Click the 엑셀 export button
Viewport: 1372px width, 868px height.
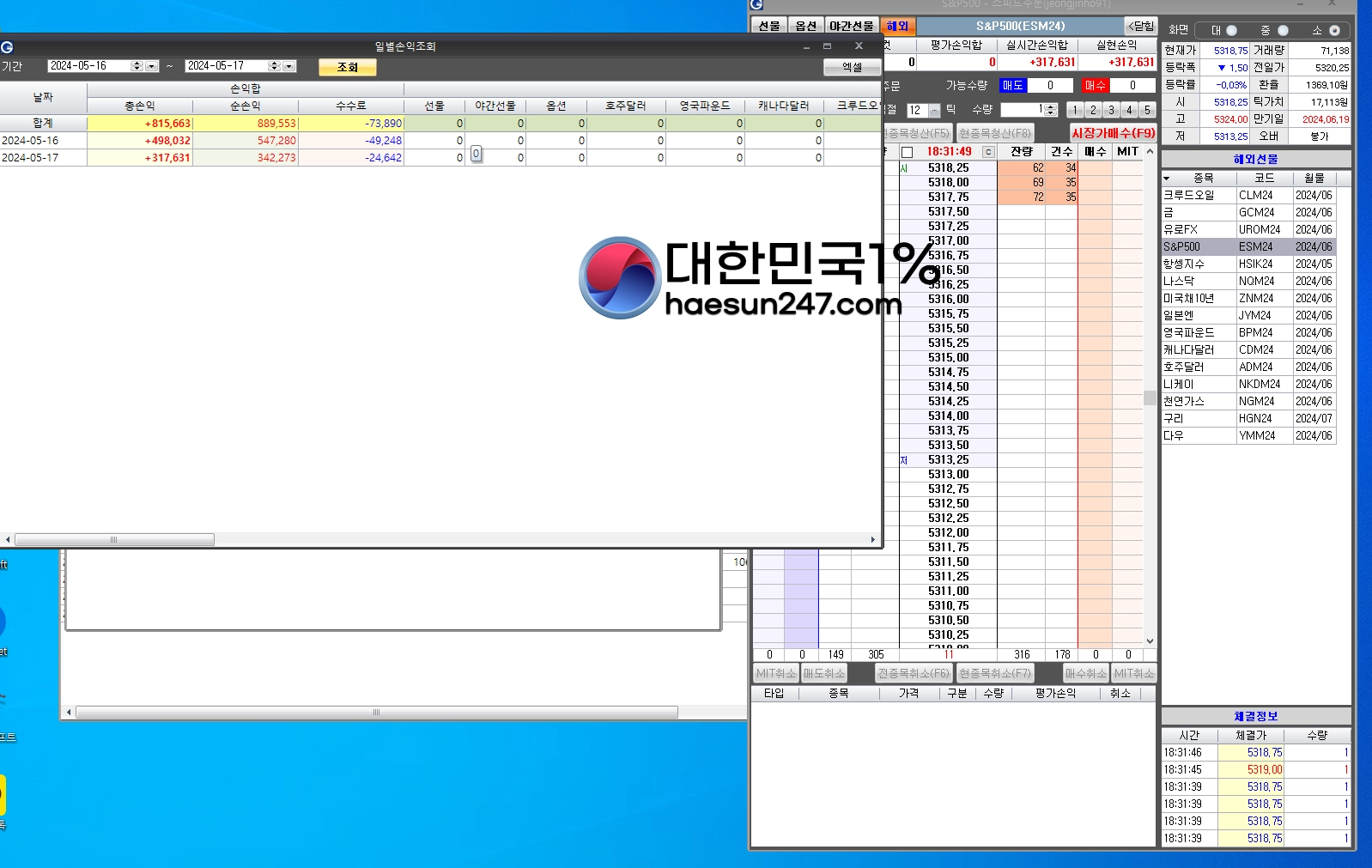pyautogui.click(x=852, y=67)
